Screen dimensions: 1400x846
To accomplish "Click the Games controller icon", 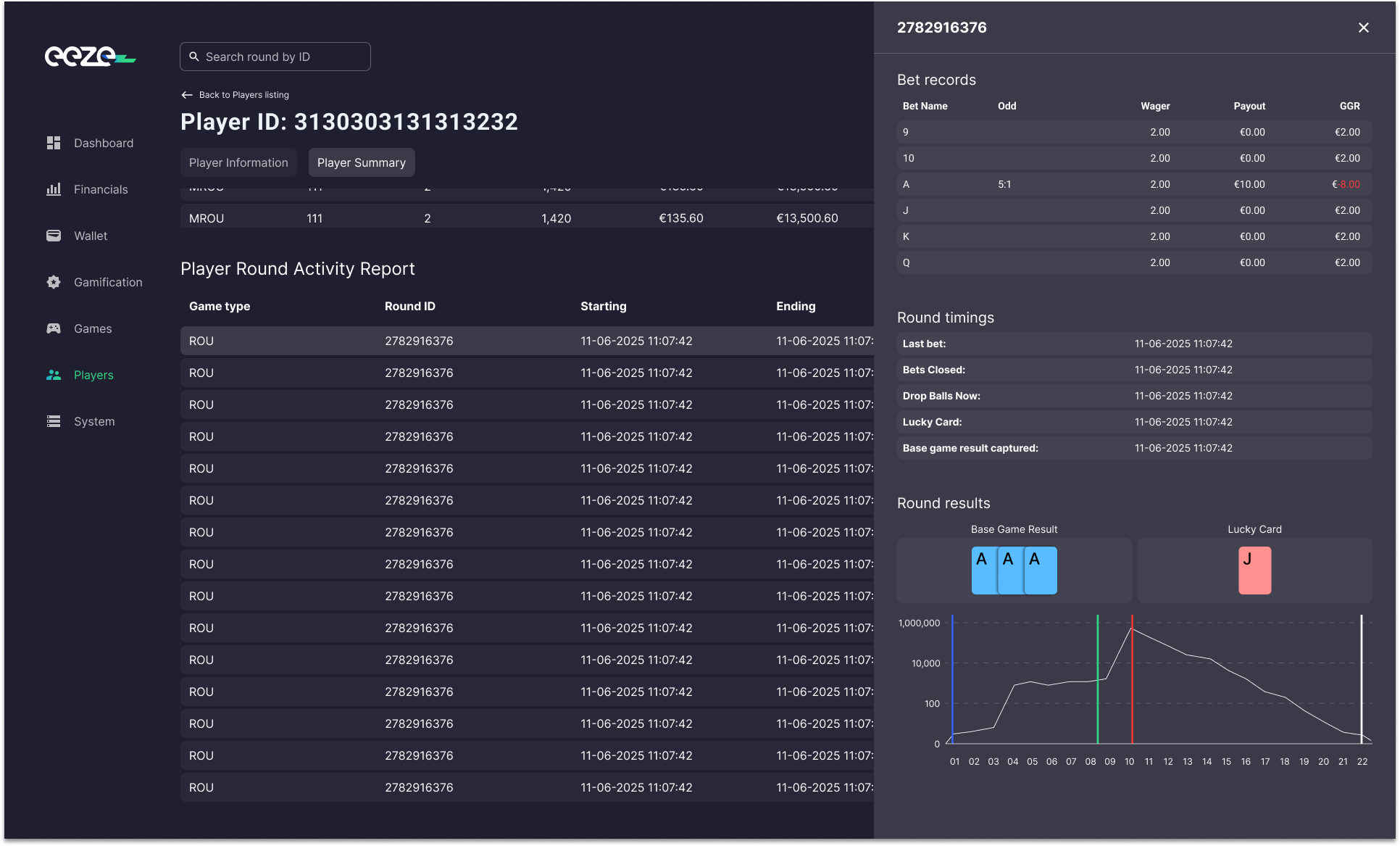I will tap(54, 328).
